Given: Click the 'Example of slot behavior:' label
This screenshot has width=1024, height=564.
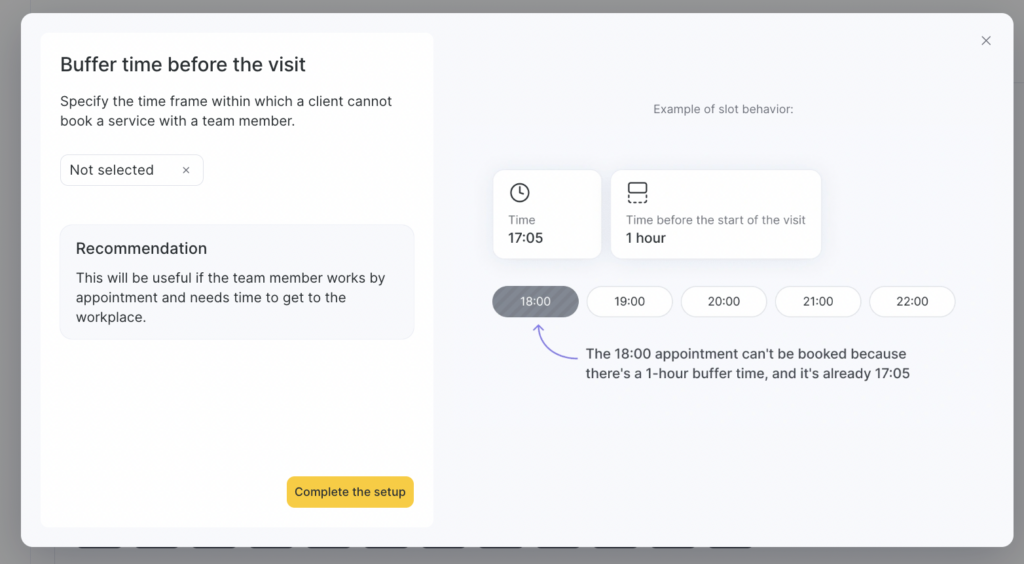Looking at the screenshot, I should [723, 109].
